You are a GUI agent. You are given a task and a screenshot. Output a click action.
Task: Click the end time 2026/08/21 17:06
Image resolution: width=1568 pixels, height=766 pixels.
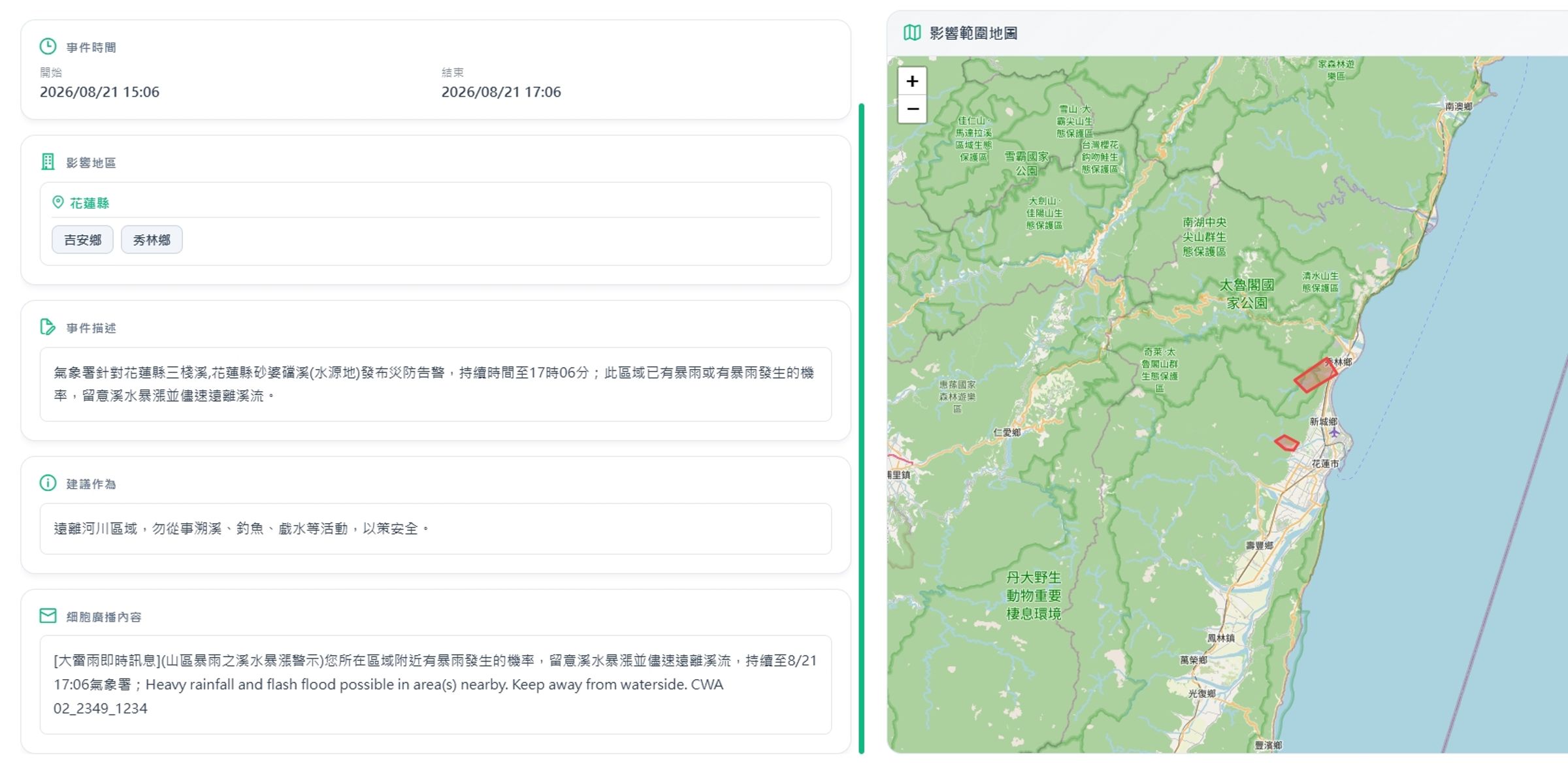(x=501, y=92)
